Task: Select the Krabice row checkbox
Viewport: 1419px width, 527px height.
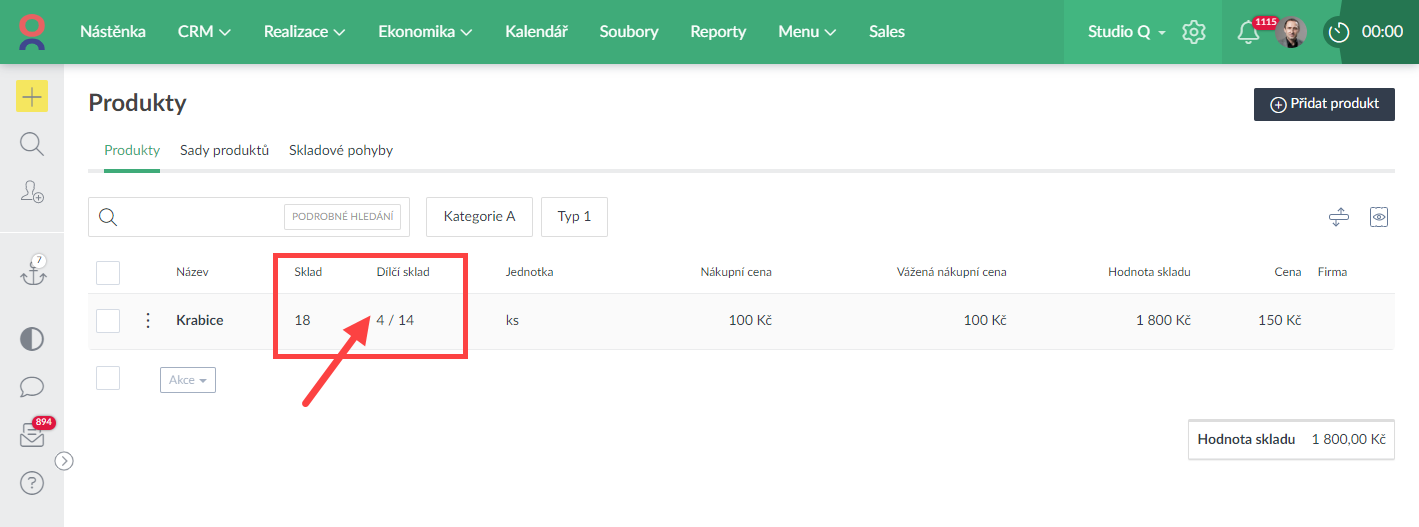Action: 108,321
